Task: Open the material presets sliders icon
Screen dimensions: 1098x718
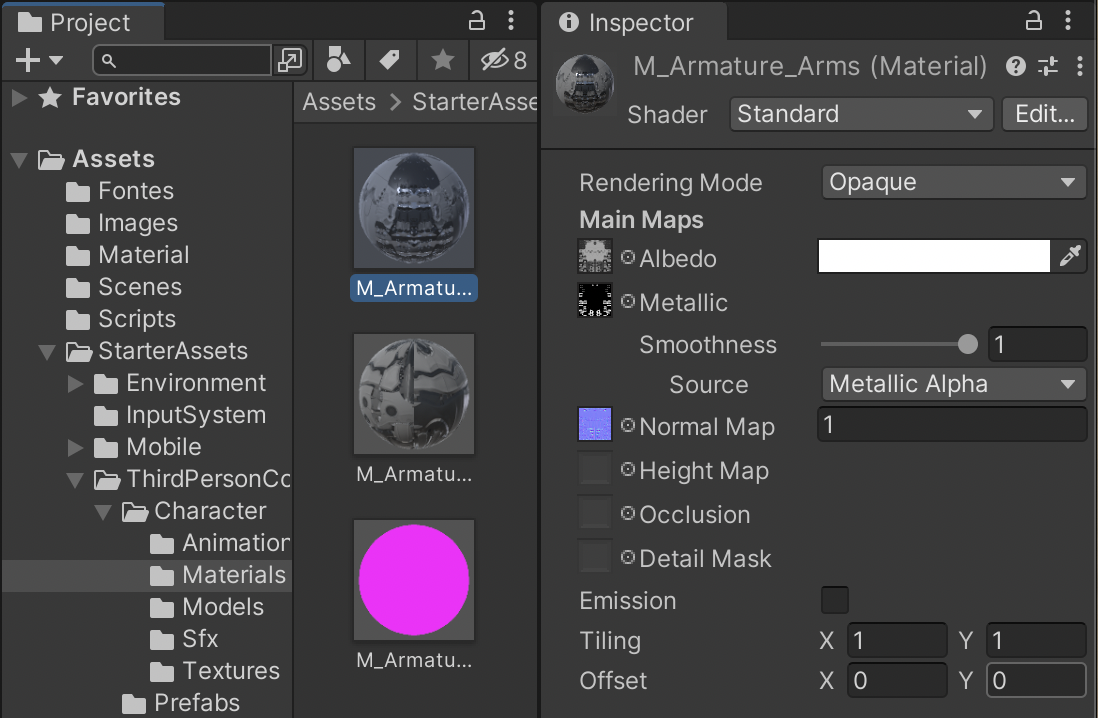Action: [x=1048, y=67]
